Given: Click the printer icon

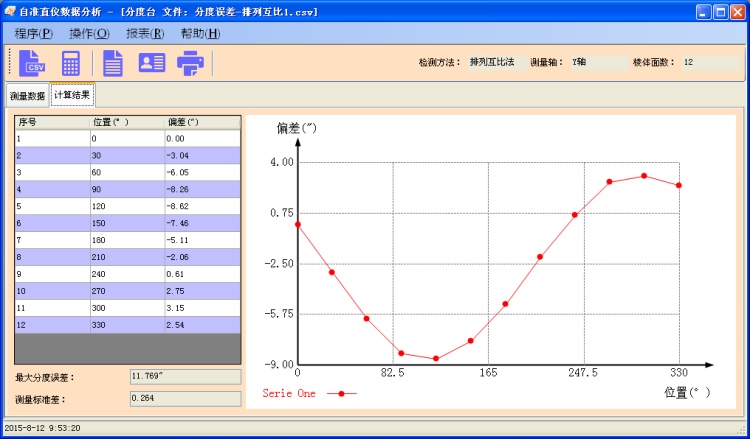Looking at the screenshot, I should click(191, 63).
